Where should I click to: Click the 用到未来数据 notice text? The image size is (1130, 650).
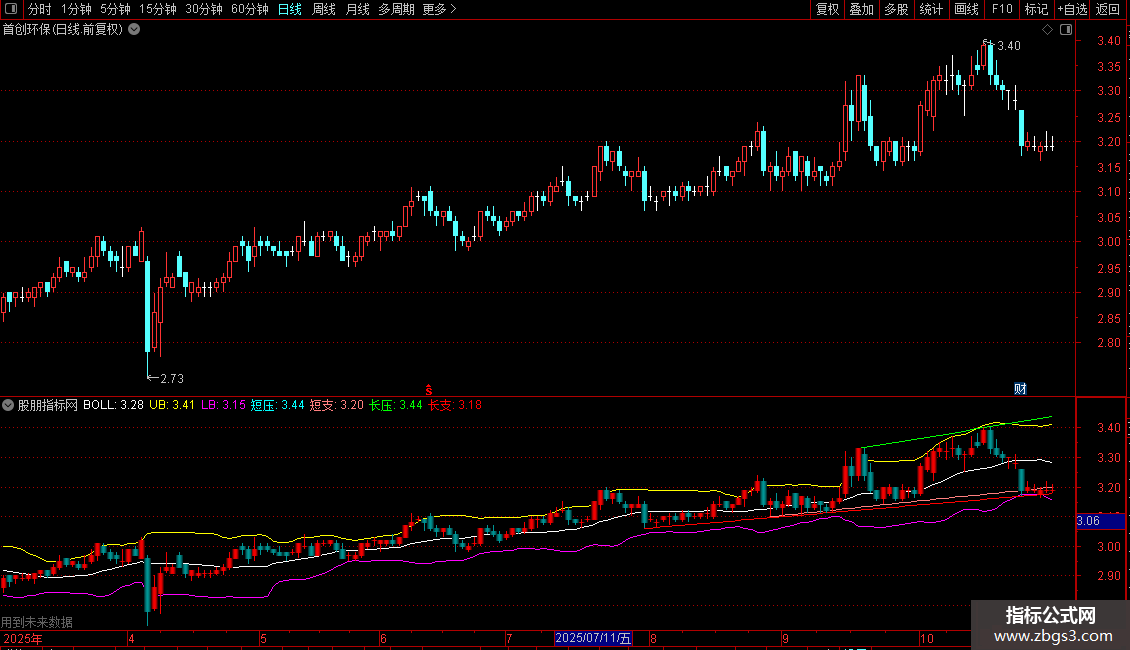point(37,622)
